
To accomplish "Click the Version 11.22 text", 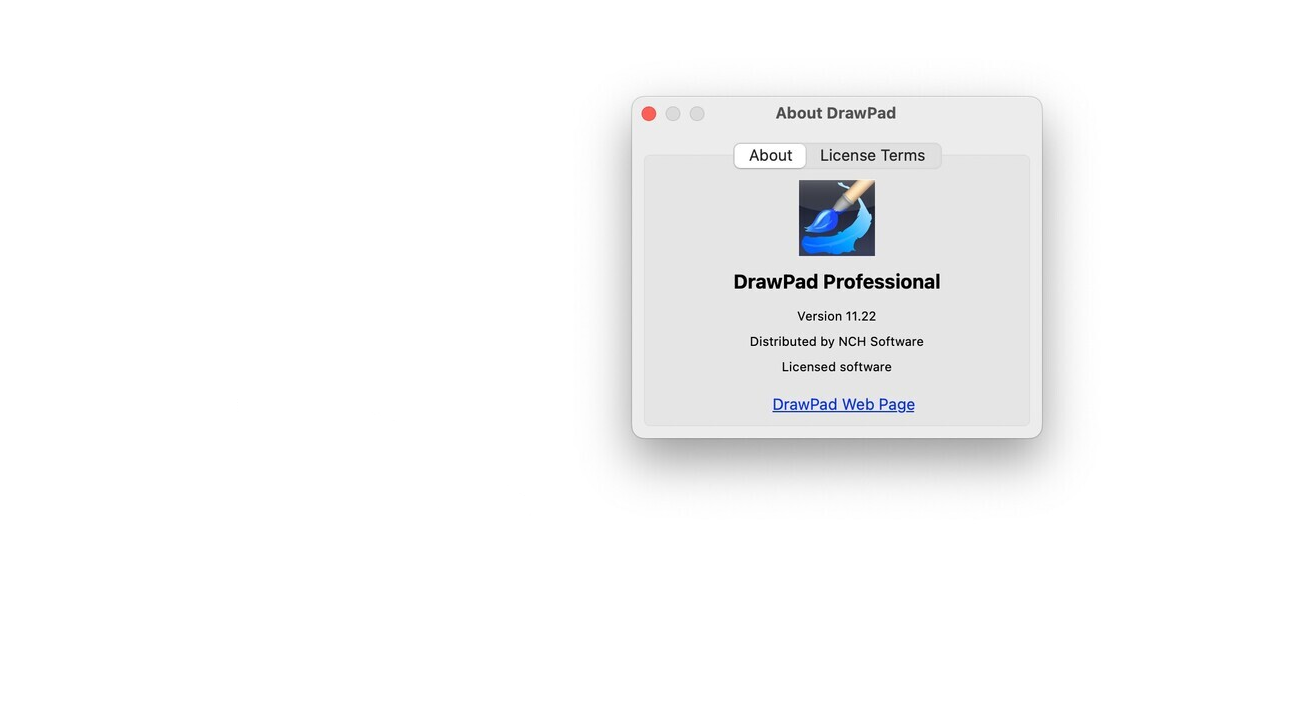I will [836, 316].
